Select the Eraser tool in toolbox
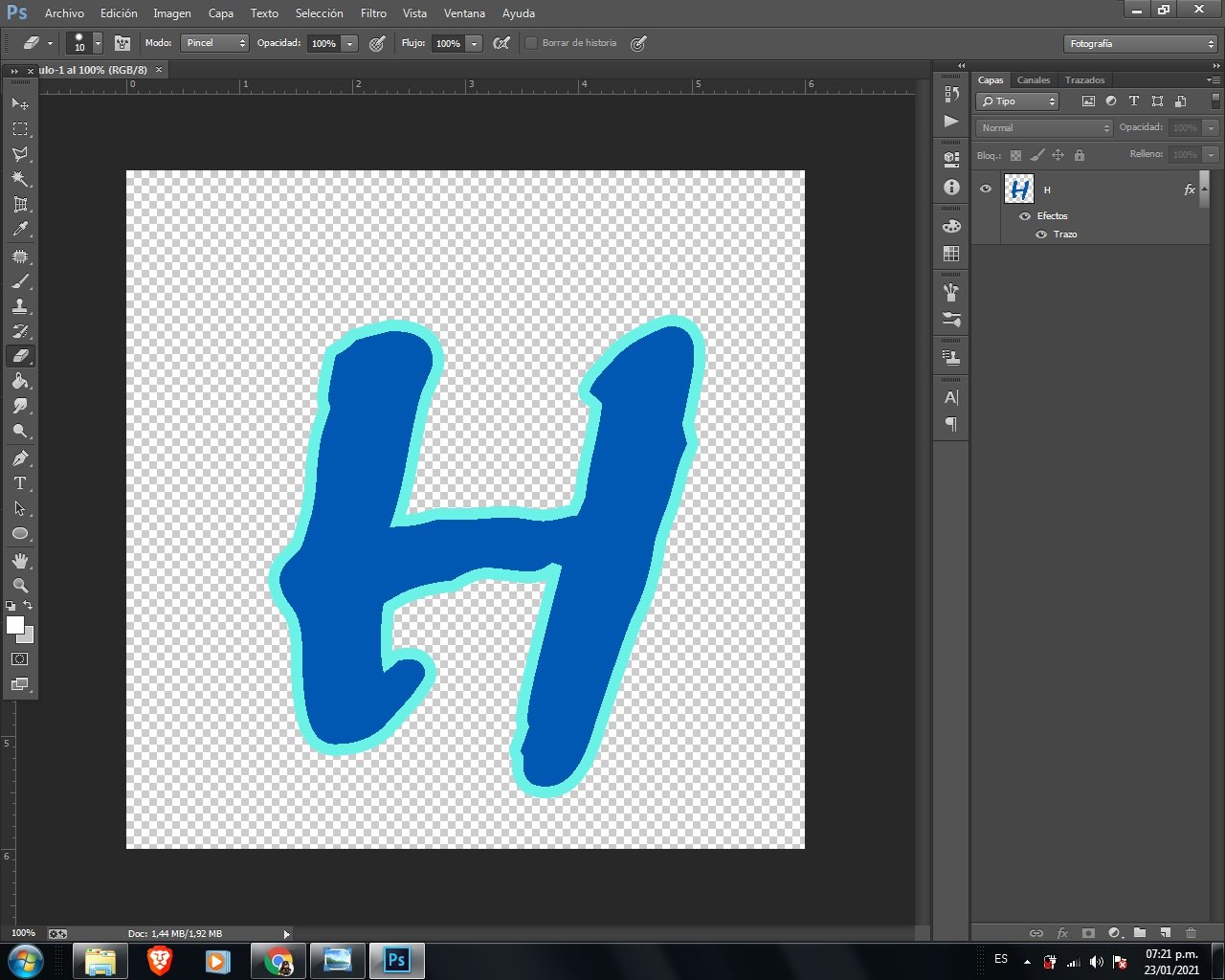 (x=20, y=356)
